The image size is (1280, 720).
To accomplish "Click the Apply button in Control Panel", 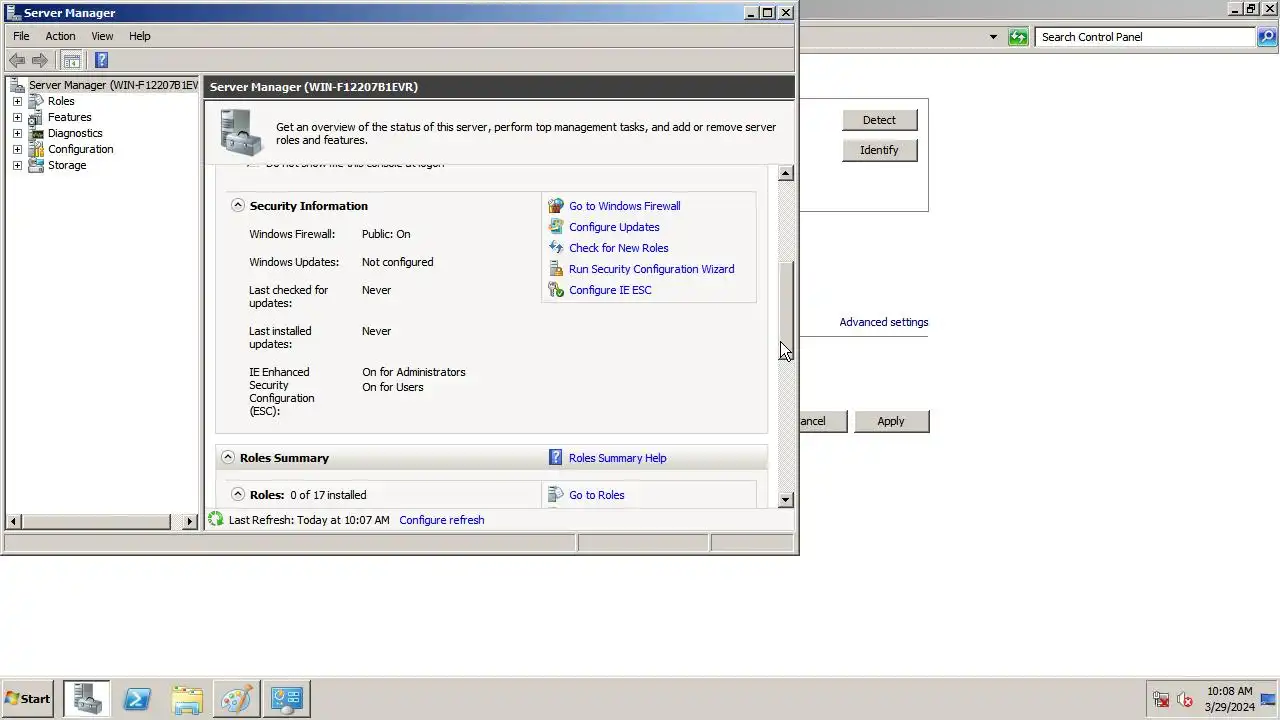I will (x=891, y=421).
